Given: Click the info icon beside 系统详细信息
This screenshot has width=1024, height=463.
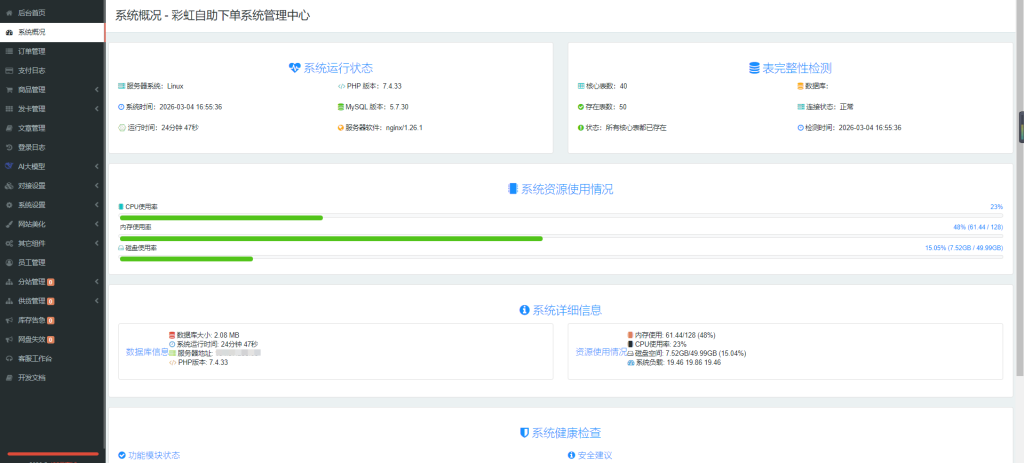Looking at the screenshot, I should click(x=524, y=310).
